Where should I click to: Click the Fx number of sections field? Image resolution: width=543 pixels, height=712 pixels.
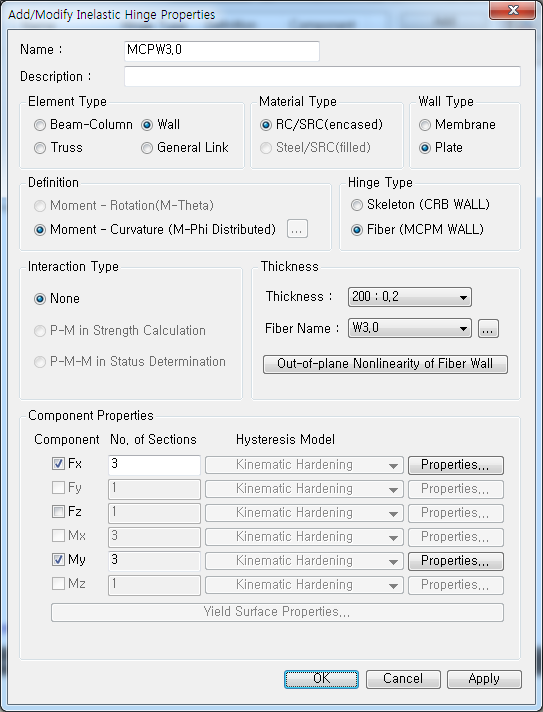coord(154,465)
